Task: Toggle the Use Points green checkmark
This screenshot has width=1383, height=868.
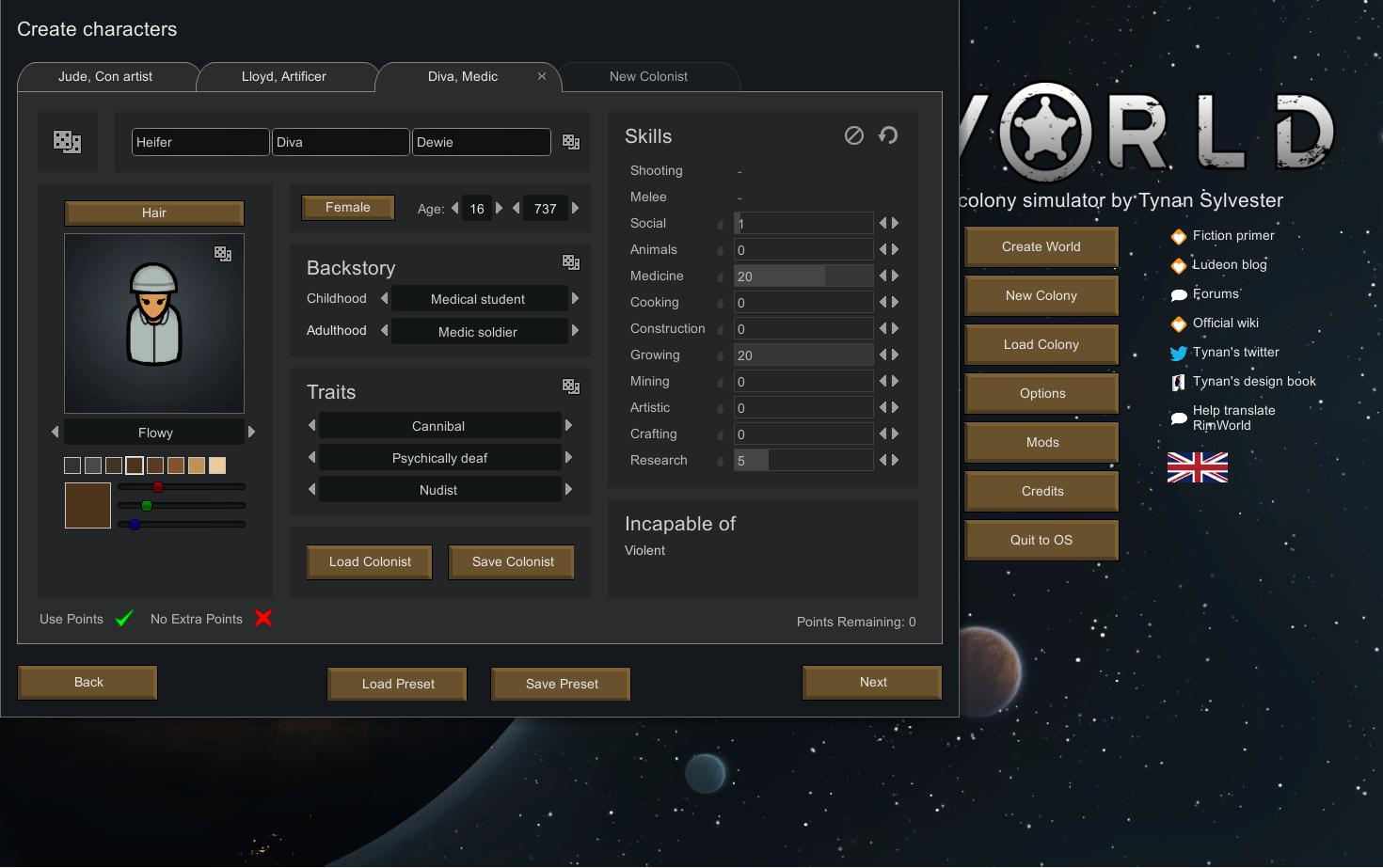Action: point(124,619)
